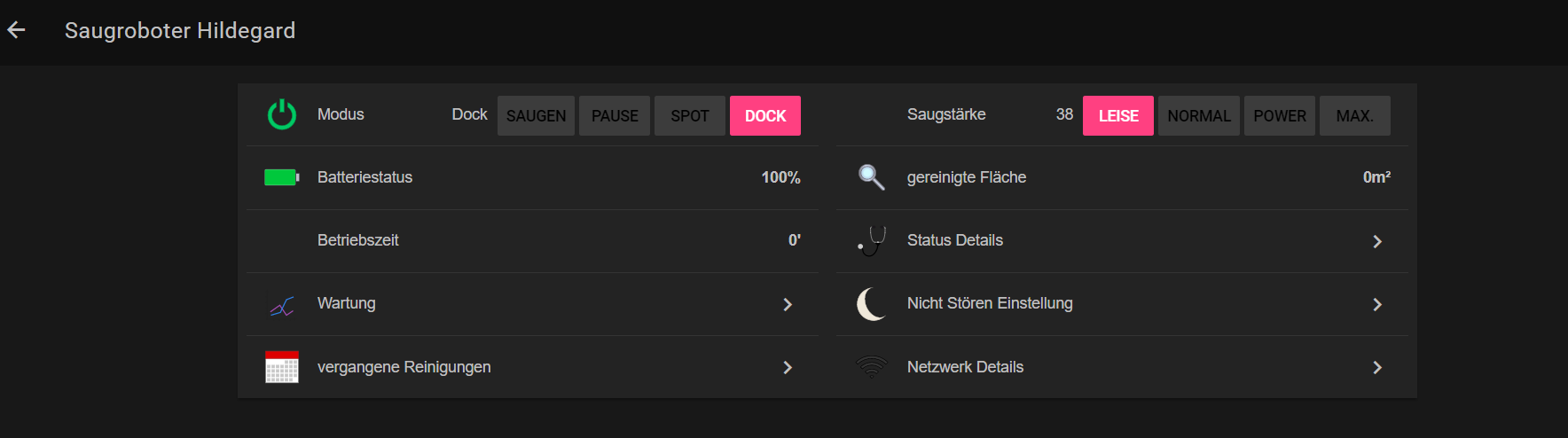
Task: Click the magnifying glass icon
Action: 871,177
